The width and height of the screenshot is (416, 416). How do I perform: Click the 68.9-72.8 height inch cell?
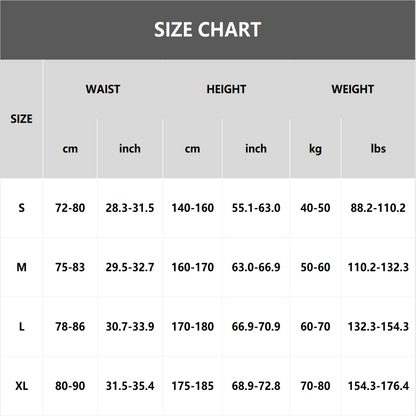coord(256,386)
